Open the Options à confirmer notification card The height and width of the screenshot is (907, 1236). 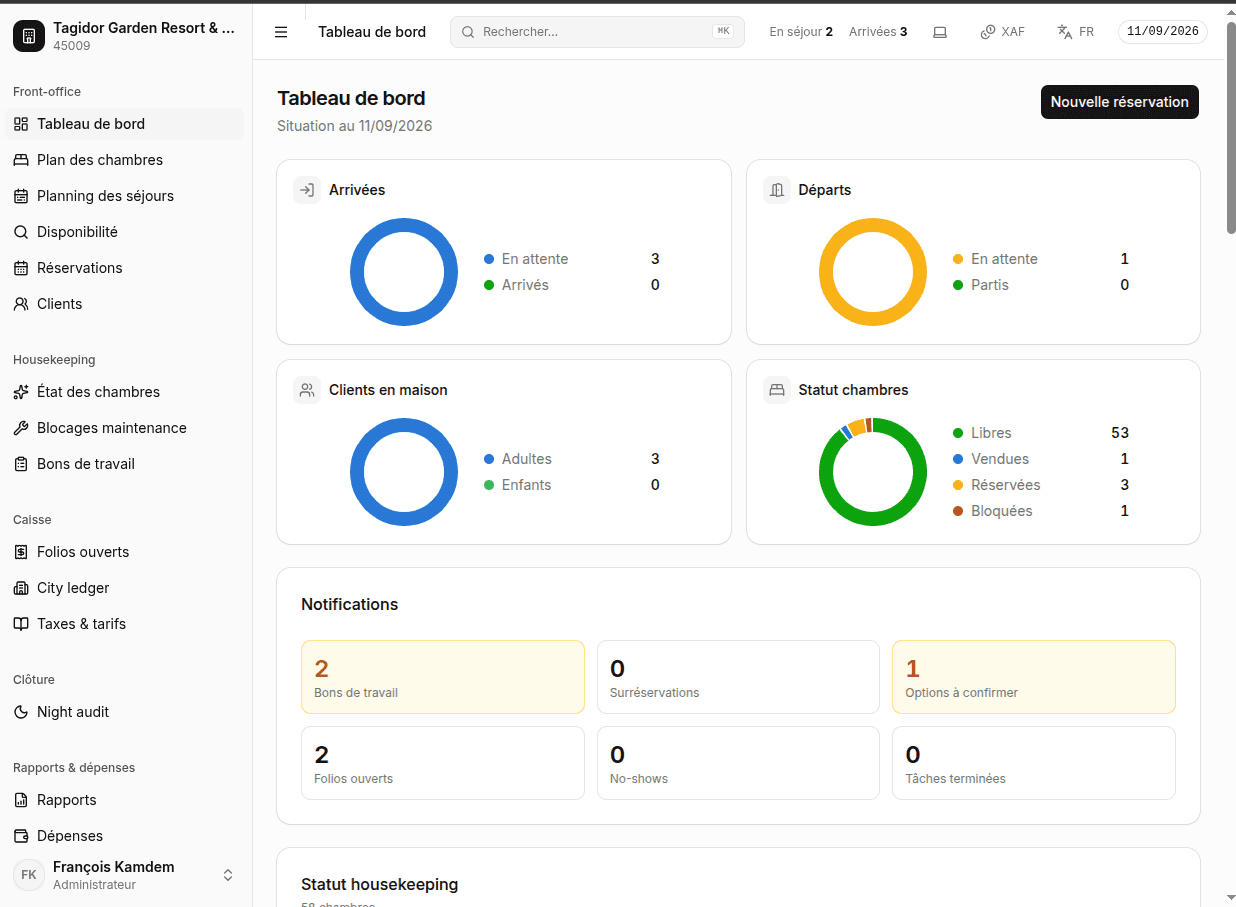point(1034,677)
